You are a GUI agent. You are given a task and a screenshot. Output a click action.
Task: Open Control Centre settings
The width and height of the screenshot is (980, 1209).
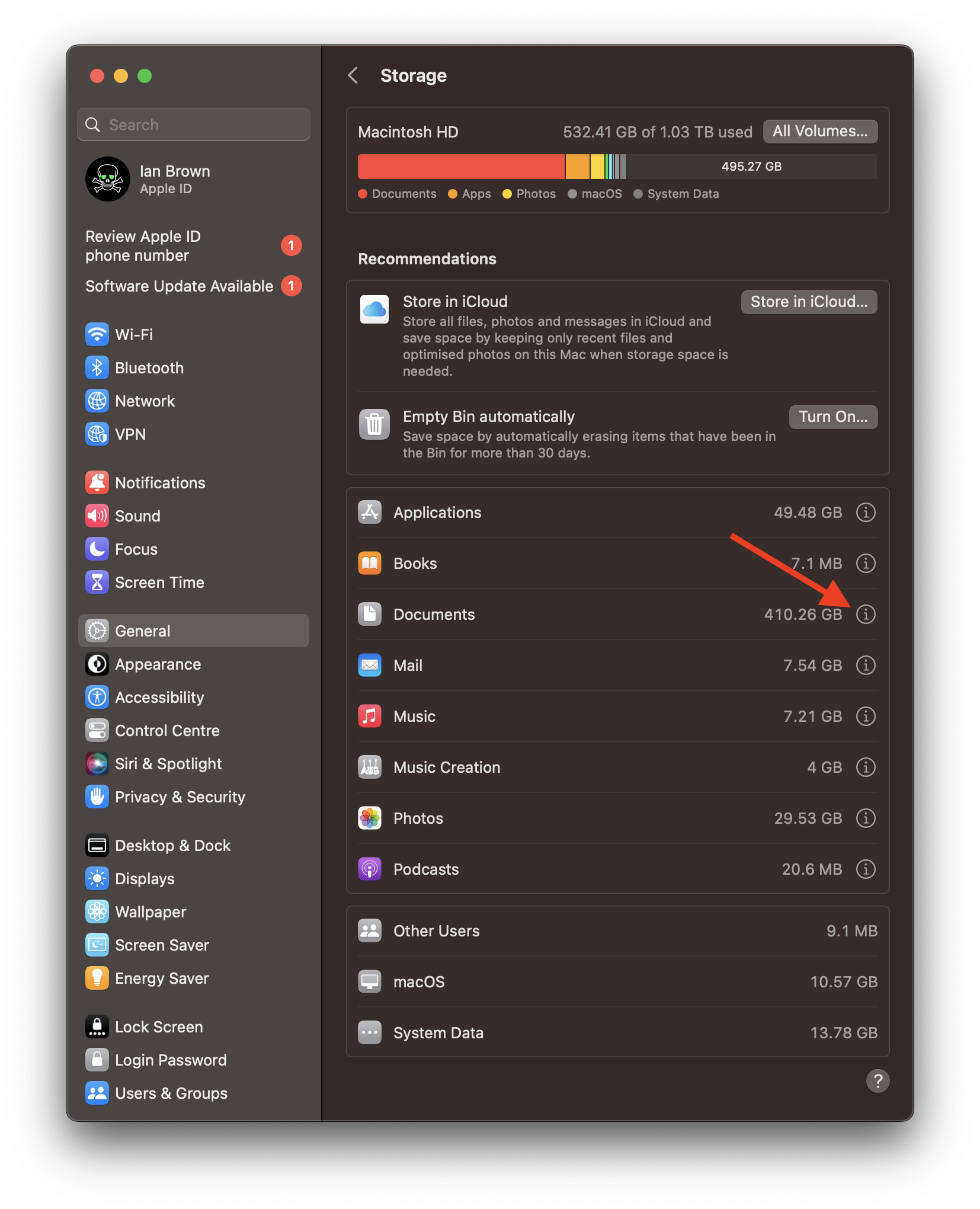coord(193,731)
